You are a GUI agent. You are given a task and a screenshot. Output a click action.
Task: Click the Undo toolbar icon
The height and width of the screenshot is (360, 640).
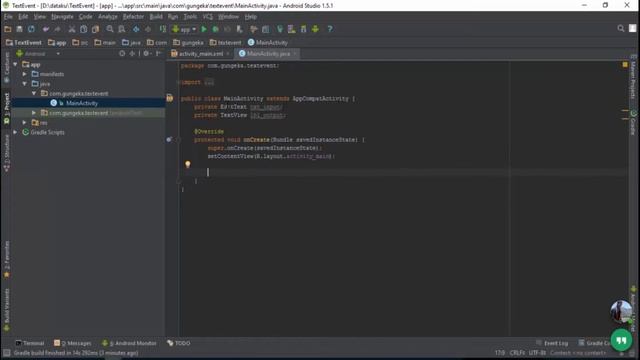point(46,29)
